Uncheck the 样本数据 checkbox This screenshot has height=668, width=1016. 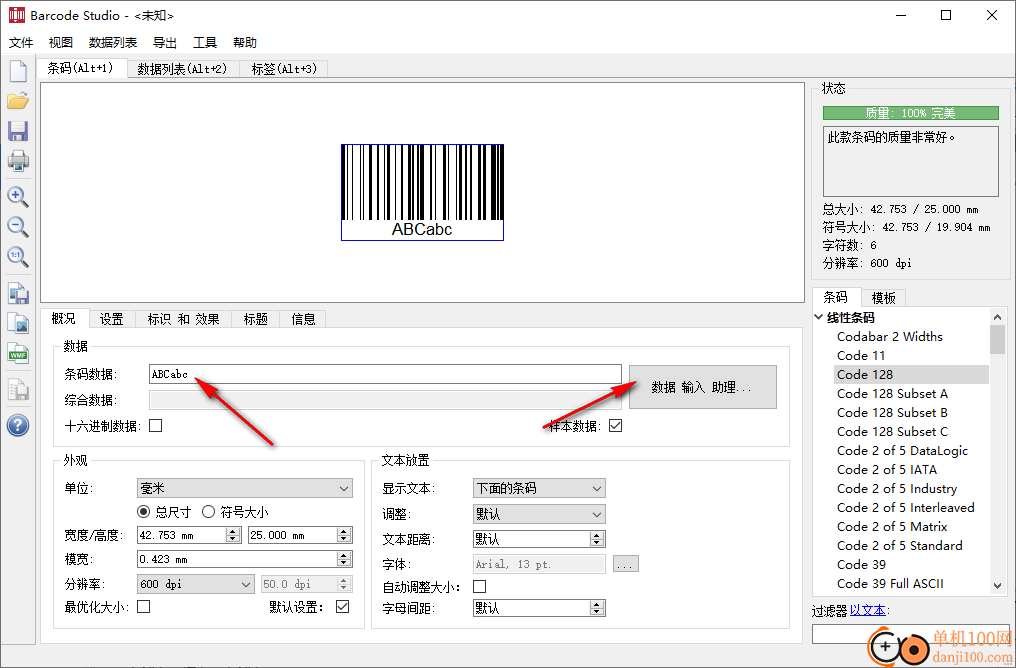click(616, 426)
